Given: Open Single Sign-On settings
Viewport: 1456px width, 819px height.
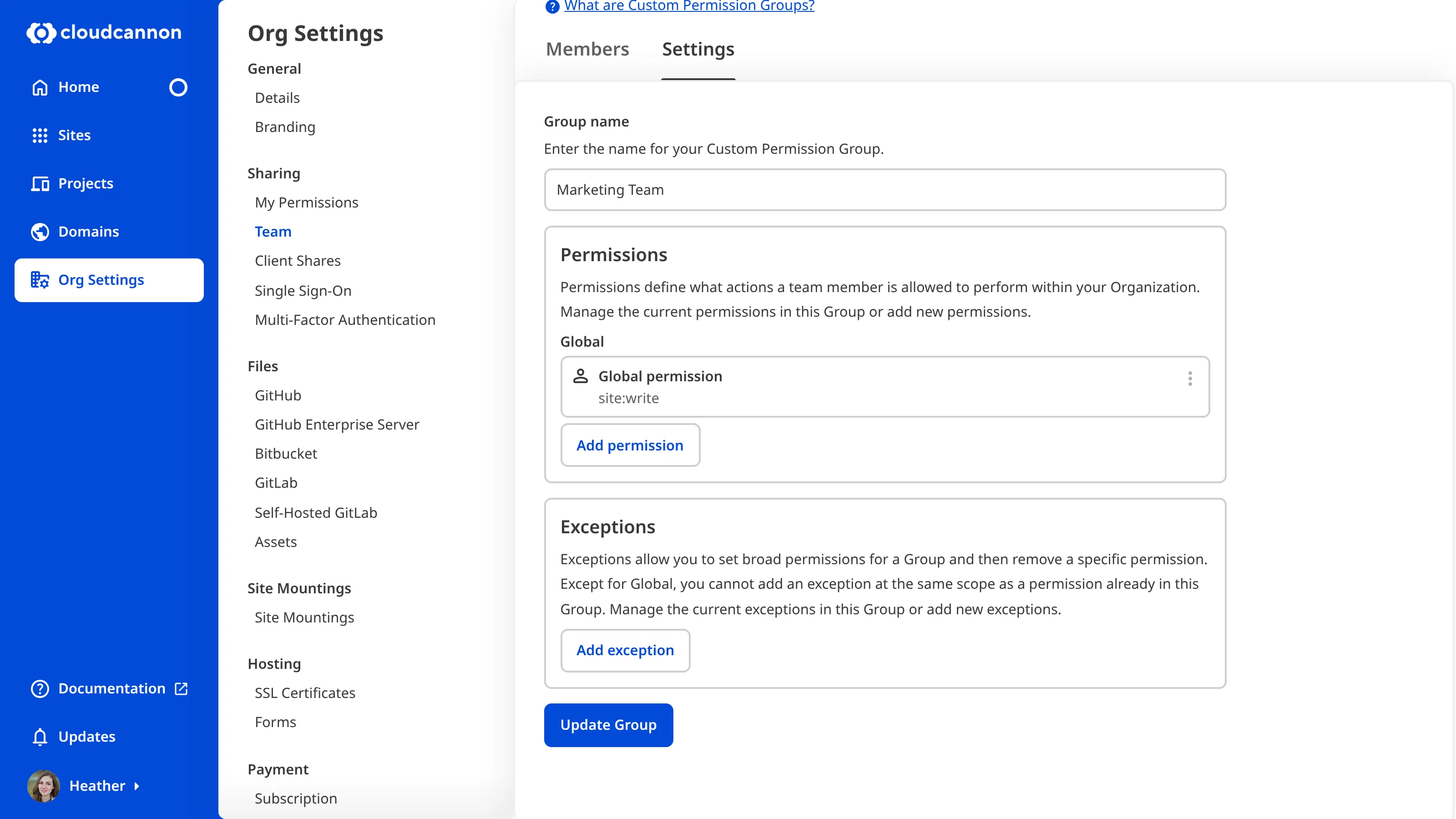Looking at the screenshot, I should [303, 291].
